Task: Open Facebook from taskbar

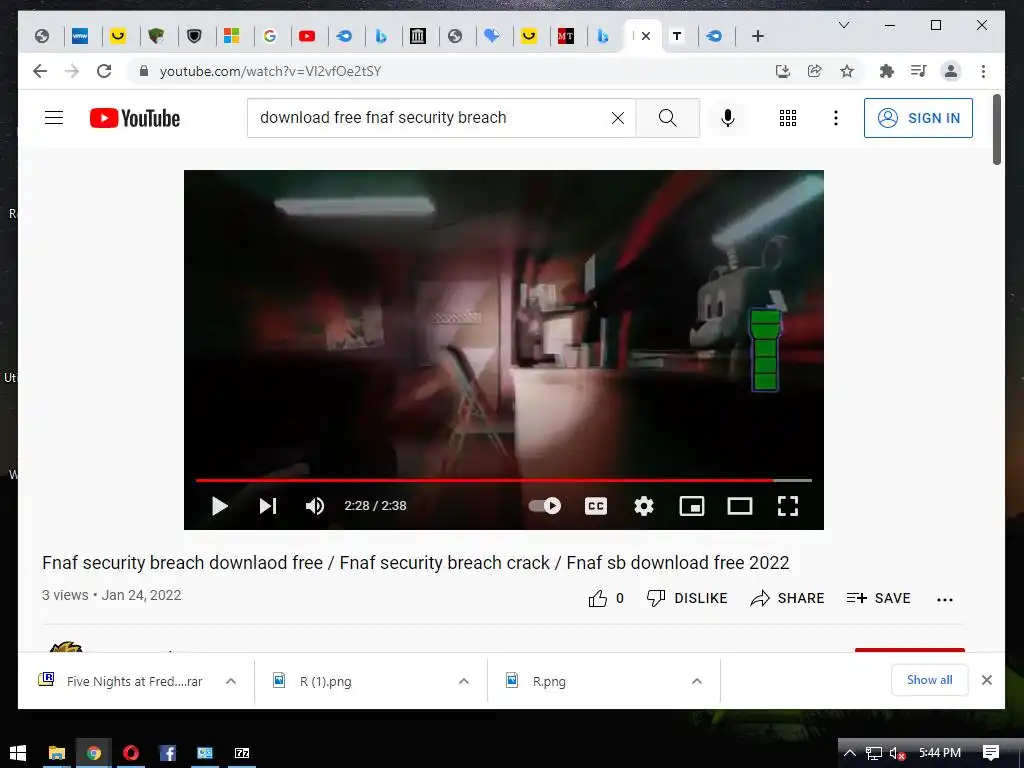Action: 168,753
